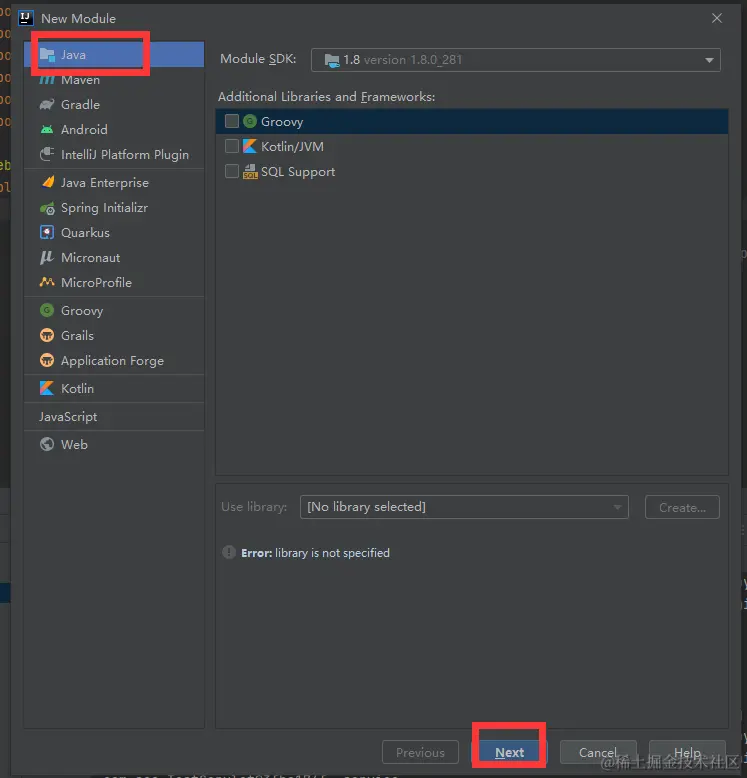Click the MicroProfile icon

click(x=47, y=282)
